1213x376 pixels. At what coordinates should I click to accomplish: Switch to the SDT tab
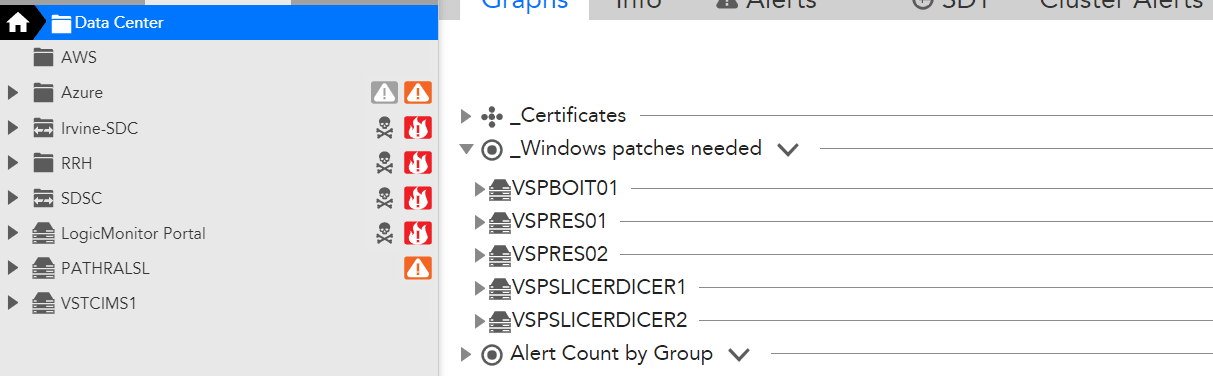[x=950, y=5]
